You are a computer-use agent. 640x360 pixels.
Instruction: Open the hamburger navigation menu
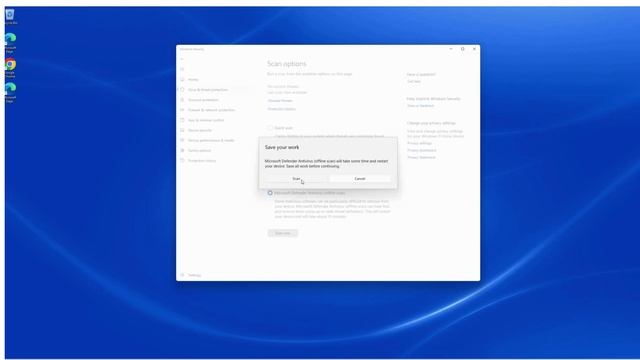182,69
